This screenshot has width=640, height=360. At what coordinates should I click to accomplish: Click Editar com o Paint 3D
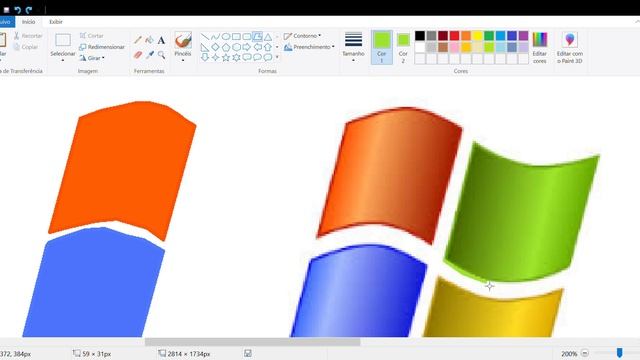pyautogui.click(x=570, y=47)
